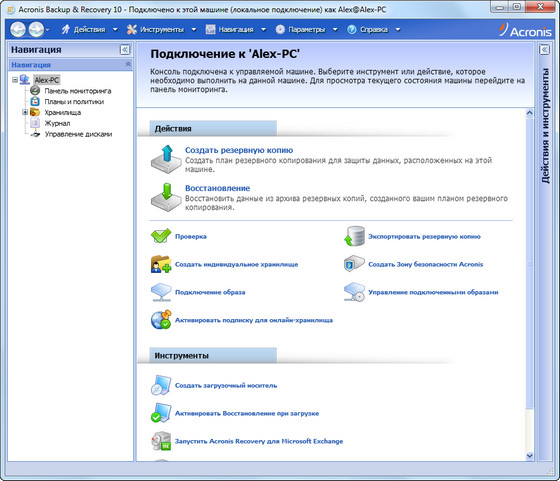
Task: Select Хранилища in navigation tree
Action: tap(62, 112)
